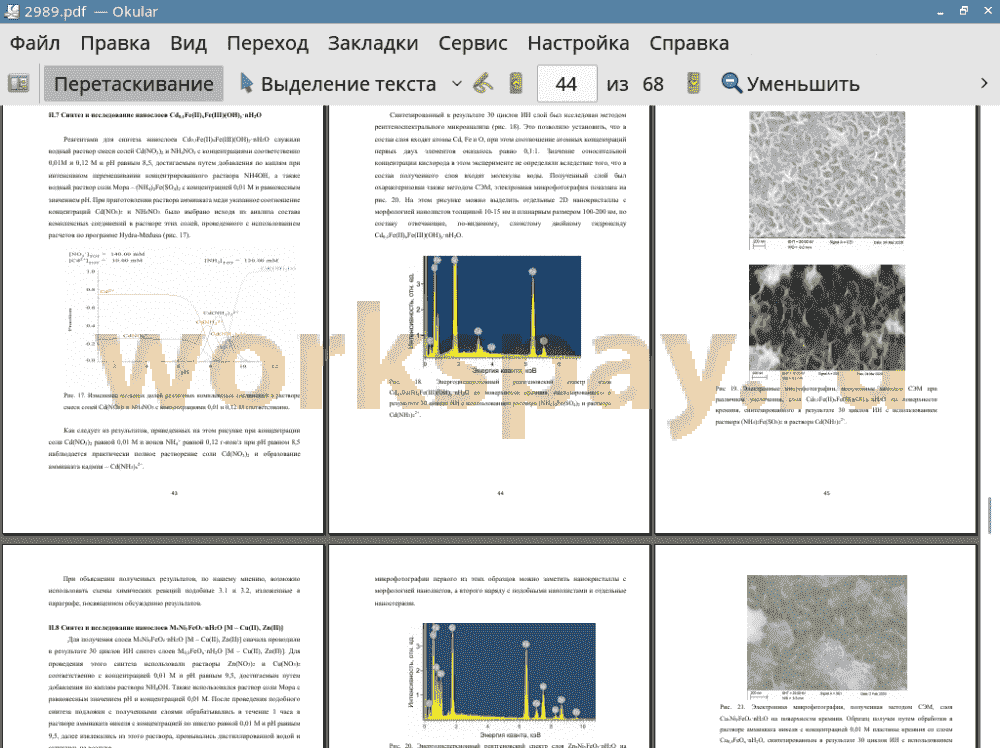Toggle the sidebar panel icon in toolbar
Image resolution: width=1000 pixels, height=748 pixels.
pos(18,84)
